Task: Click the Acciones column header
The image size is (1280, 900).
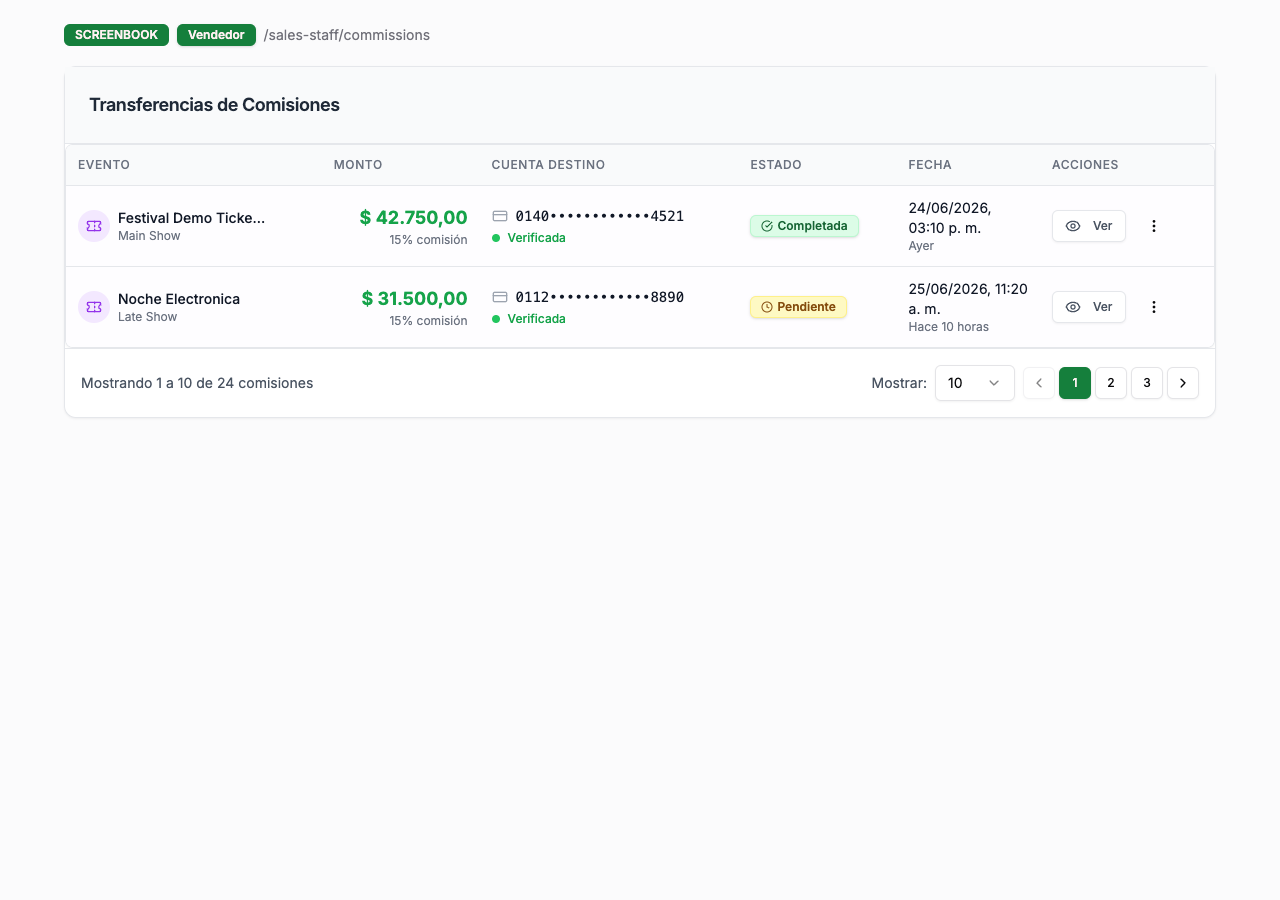Action: pyautogui.click(x=1085, y=165)
